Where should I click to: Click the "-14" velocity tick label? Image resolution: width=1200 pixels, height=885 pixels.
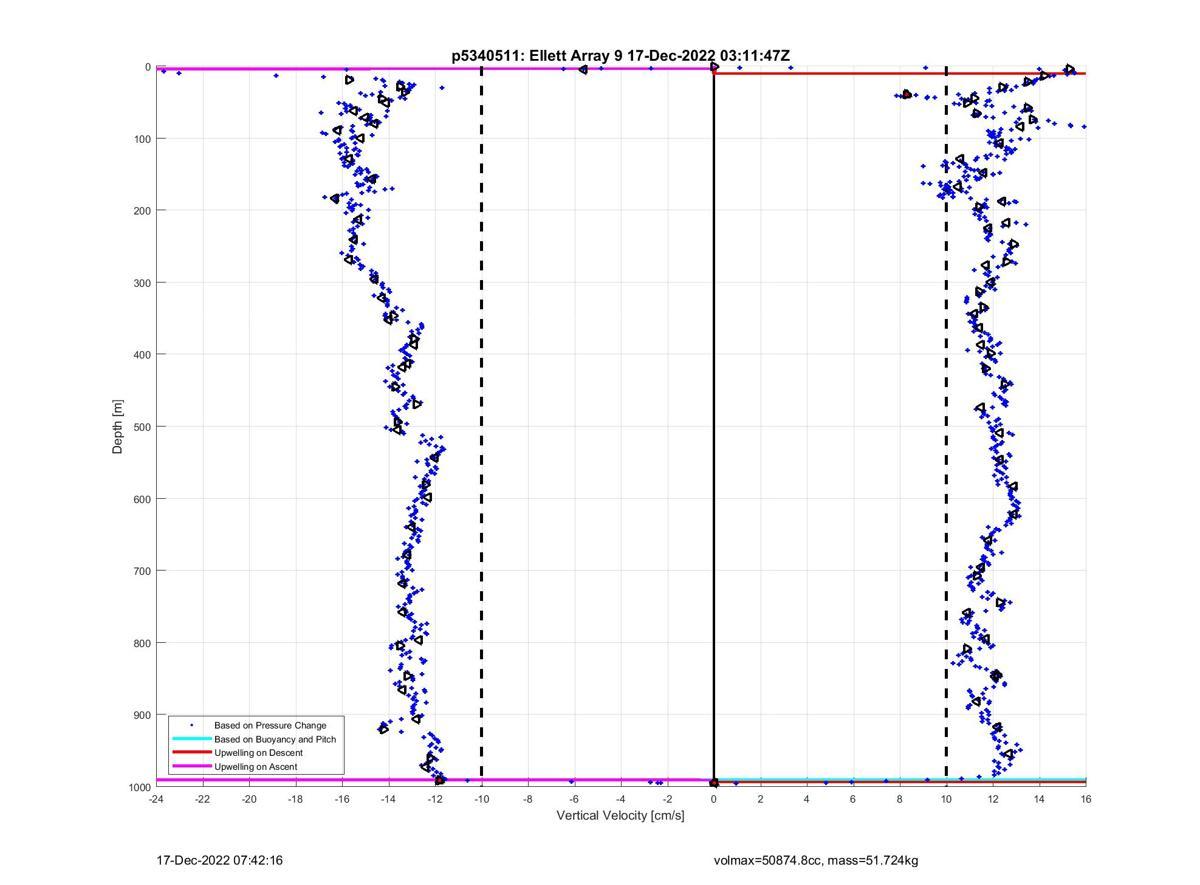[388, 799]
